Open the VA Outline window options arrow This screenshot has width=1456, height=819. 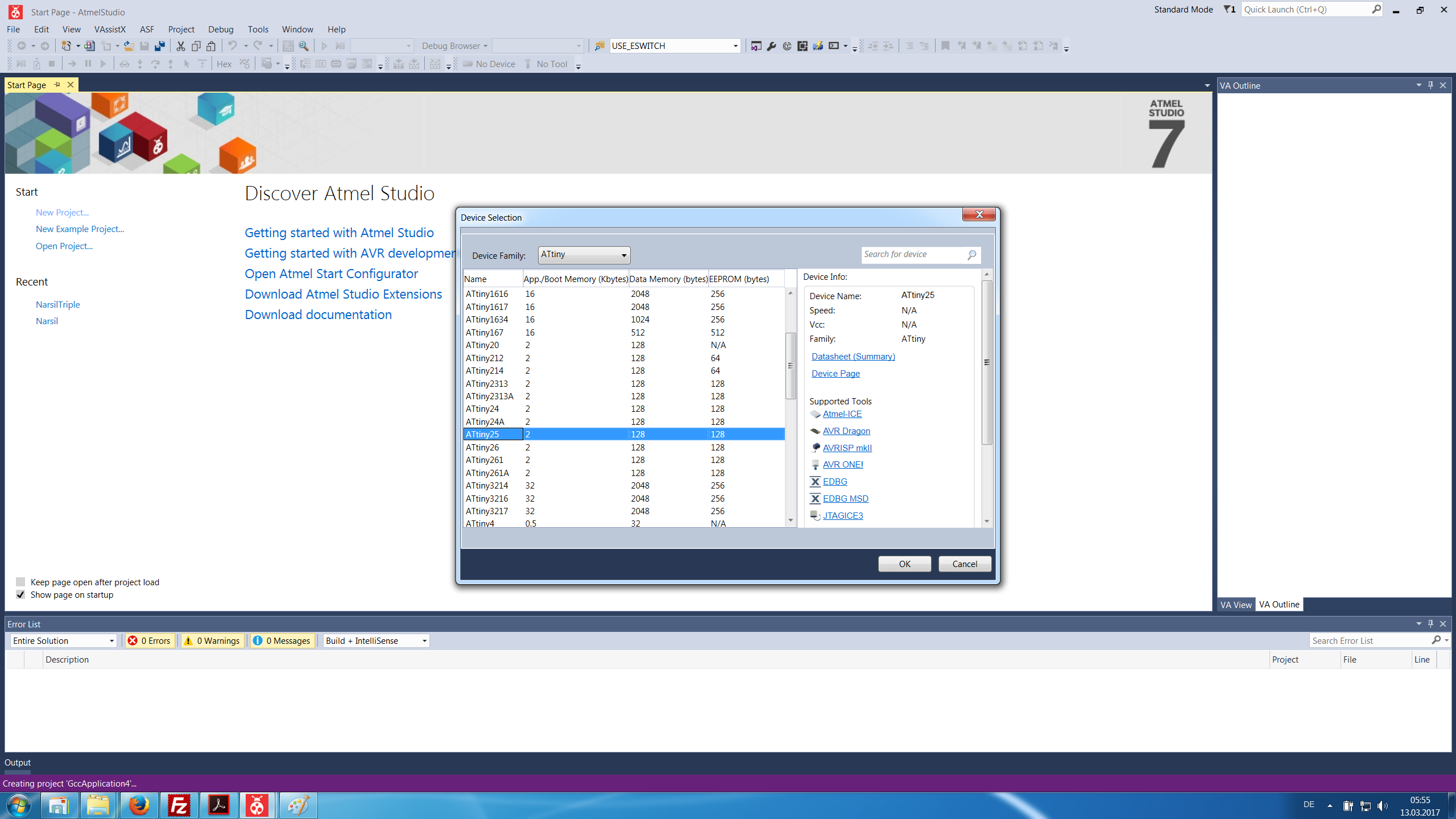[x=1418, y=85]
